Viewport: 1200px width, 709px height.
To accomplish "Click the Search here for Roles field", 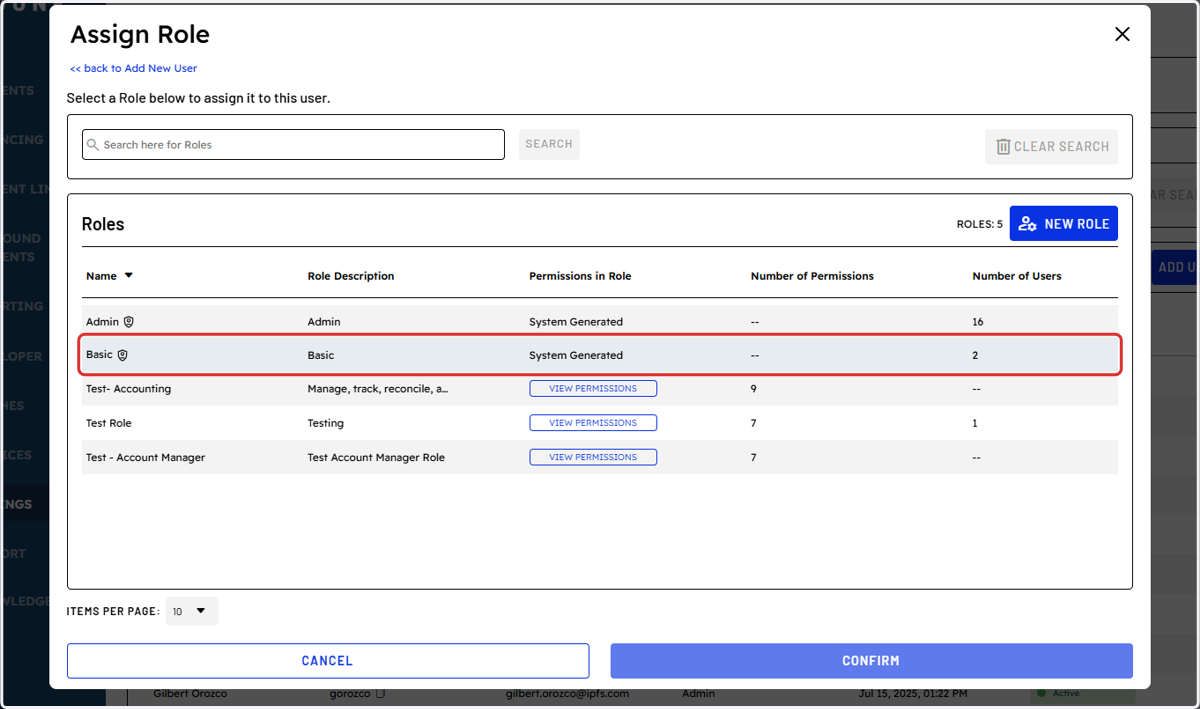I will pos(293,144).
